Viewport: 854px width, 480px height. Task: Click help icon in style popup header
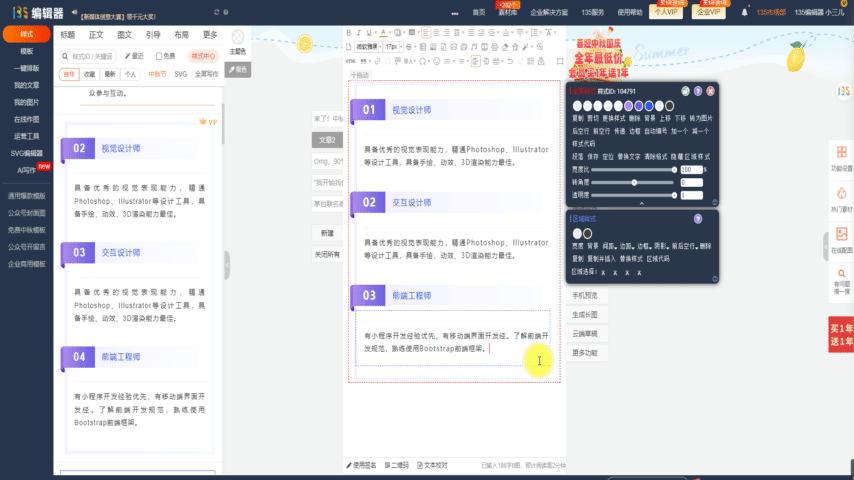[698, 91]
